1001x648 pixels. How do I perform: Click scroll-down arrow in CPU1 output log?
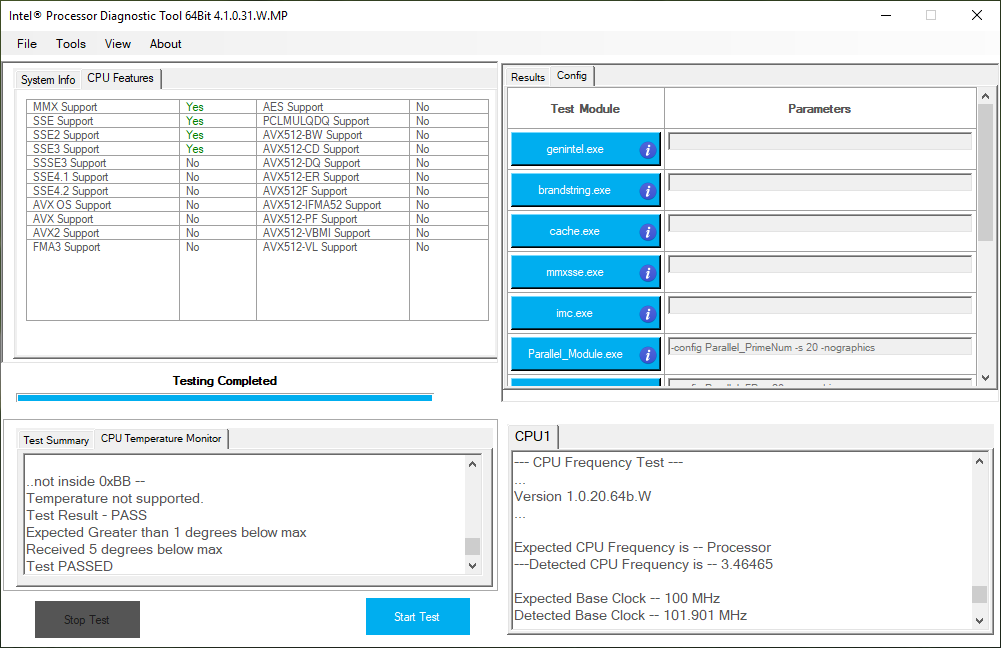[x=979, y=621]
